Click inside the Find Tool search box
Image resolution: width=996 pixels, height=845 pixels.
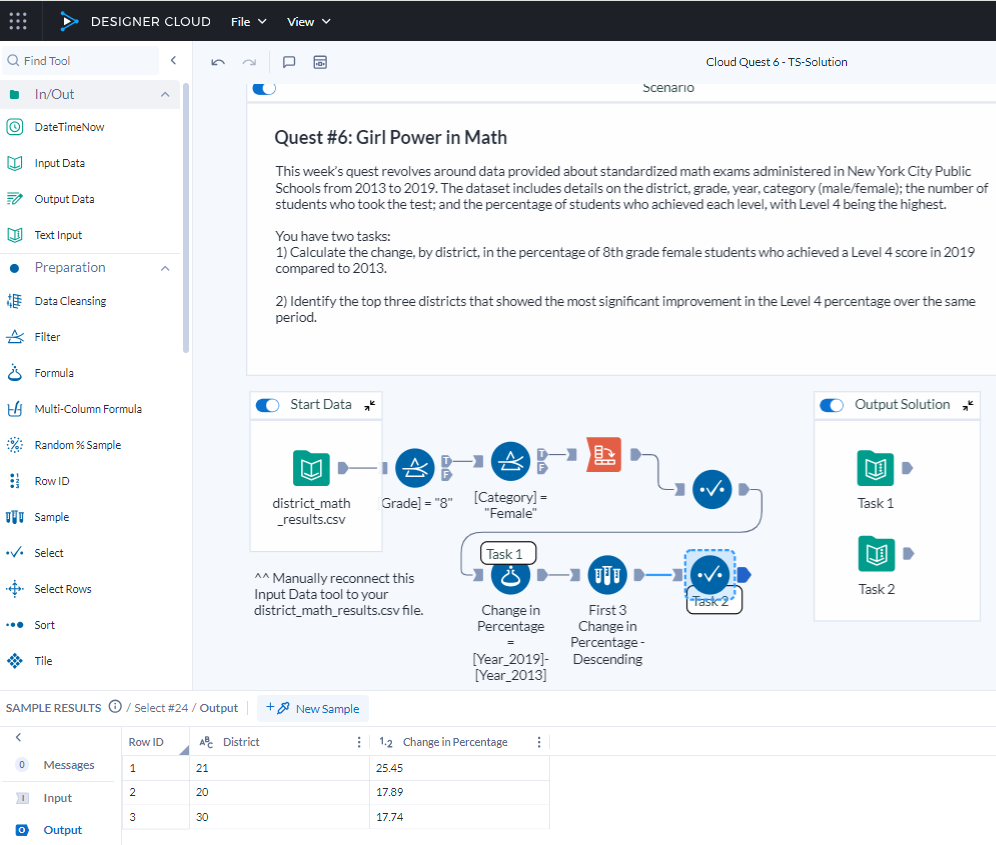coord(80,60)
